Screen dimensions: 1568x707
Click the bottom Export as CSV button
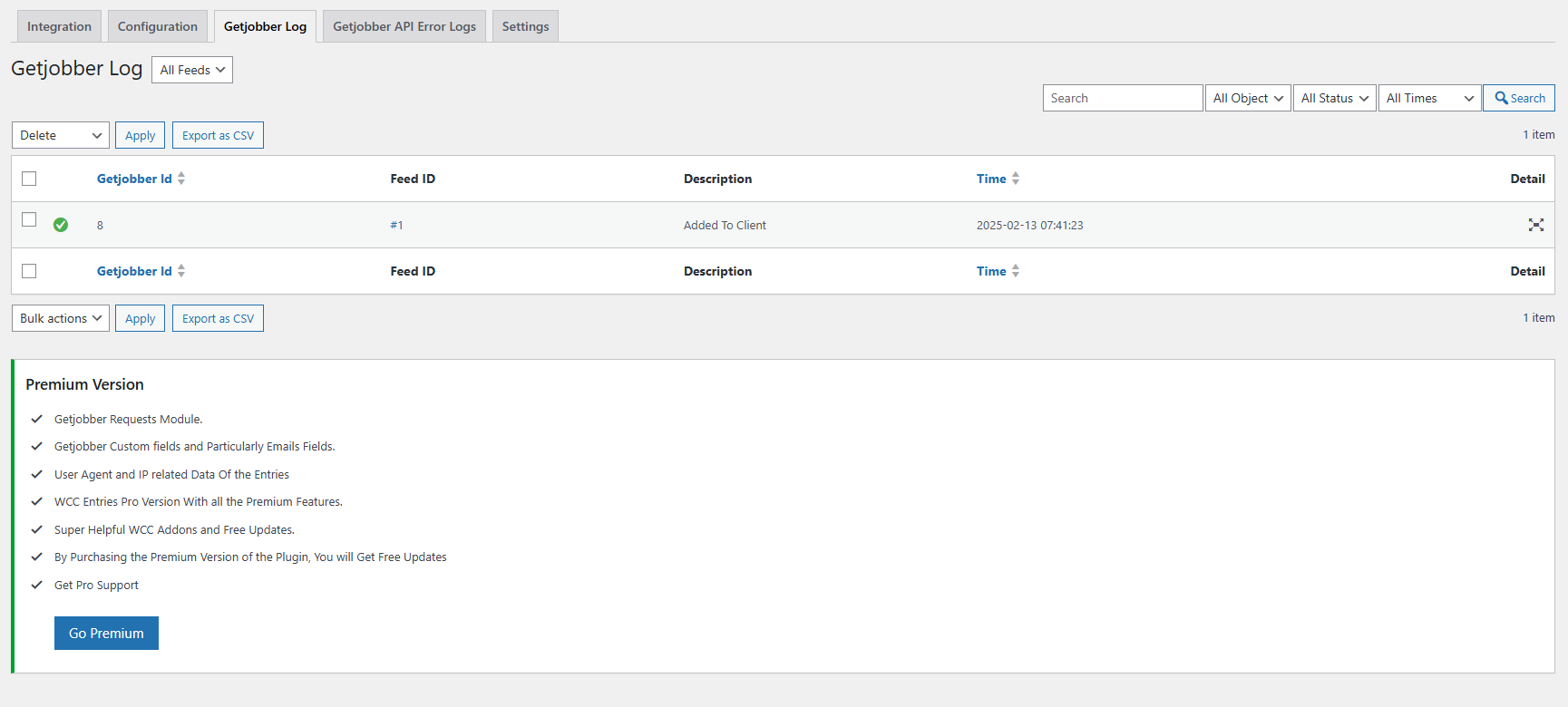click(218, 318)
